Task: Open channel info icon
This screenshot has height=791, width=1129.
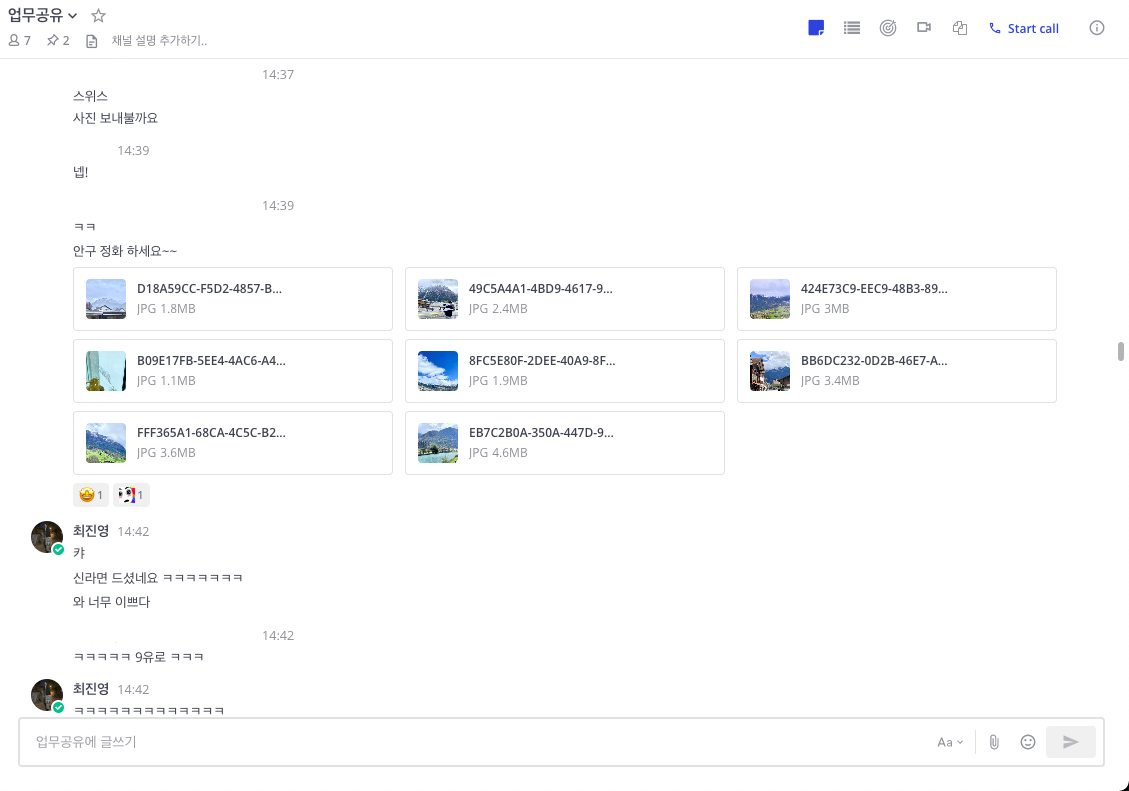Action: [x=1097, y=28]
